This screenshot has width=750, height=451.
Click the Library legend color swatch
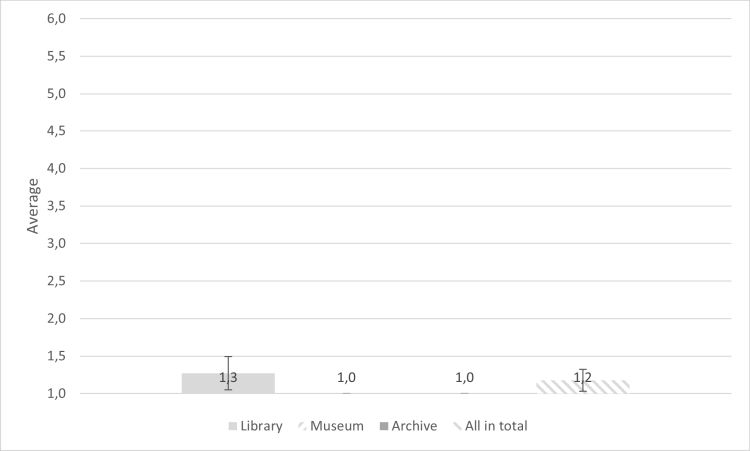[x=233, y=426]
